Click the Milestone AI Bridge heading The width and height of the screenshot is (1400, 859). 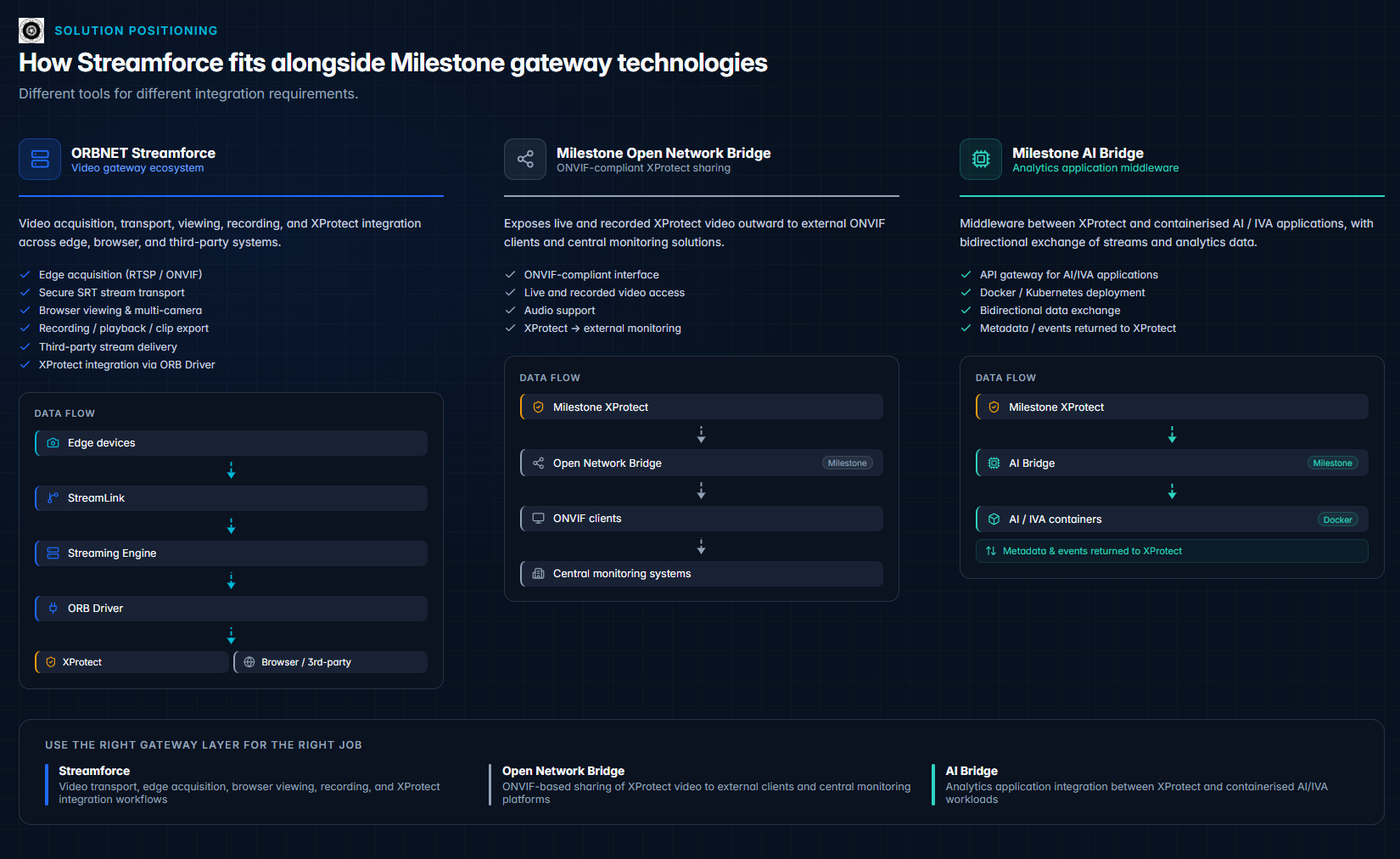pyautogui.click(x=1078, y=153)
